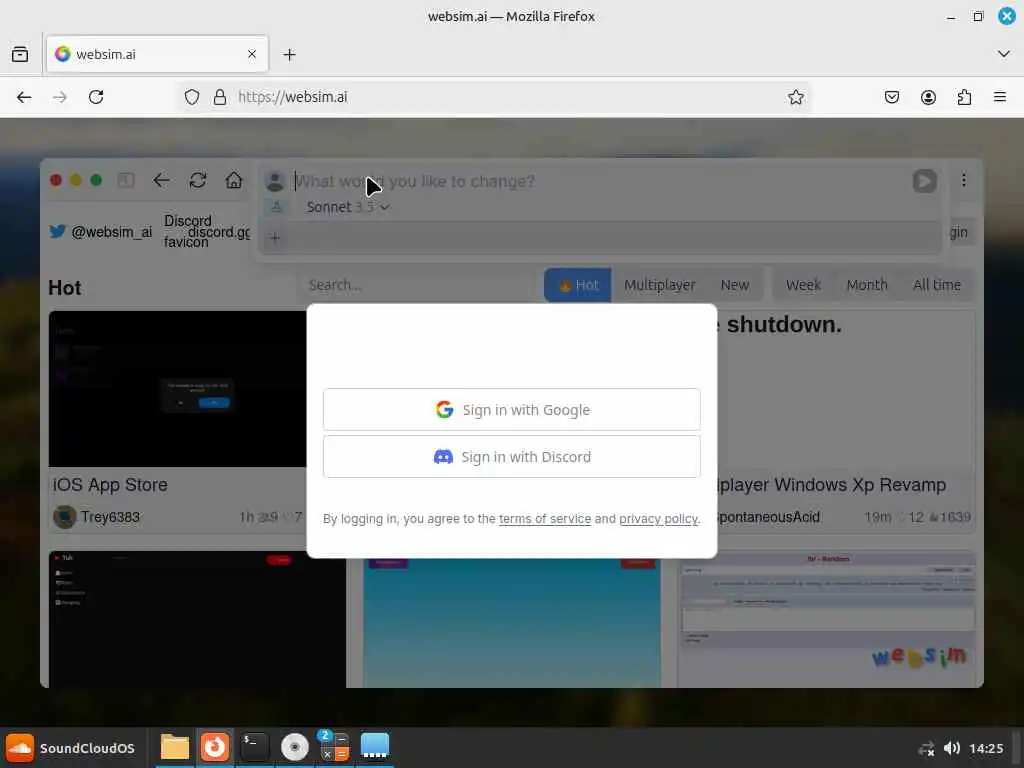The height and width of the screenshot is (768, 1024).
Task: Click the site lock padlock icon
Action: 220,97
